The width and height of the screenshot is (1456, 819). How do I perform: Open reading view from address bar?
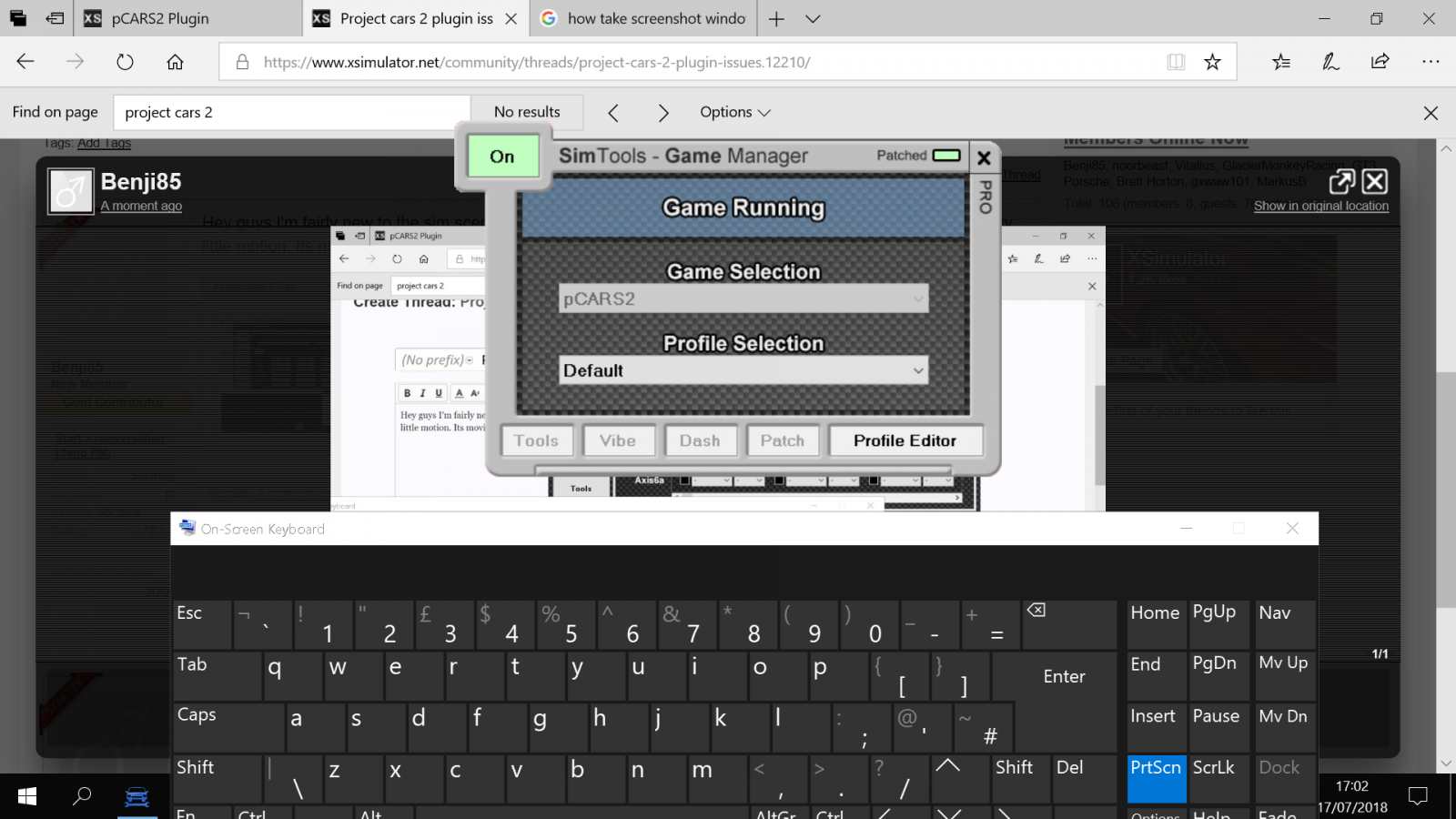pyautogui.click(x=1176, y=62)
